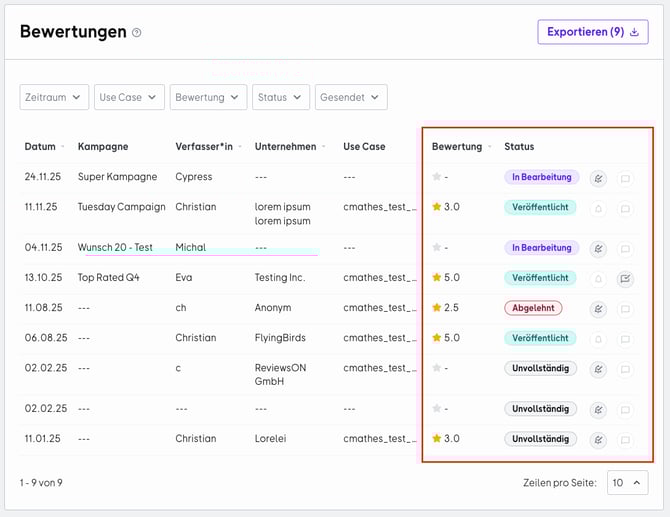Click the gold star in the Eva row
The height and width of the screenshot is (517, 670).
tap(437, 278)
